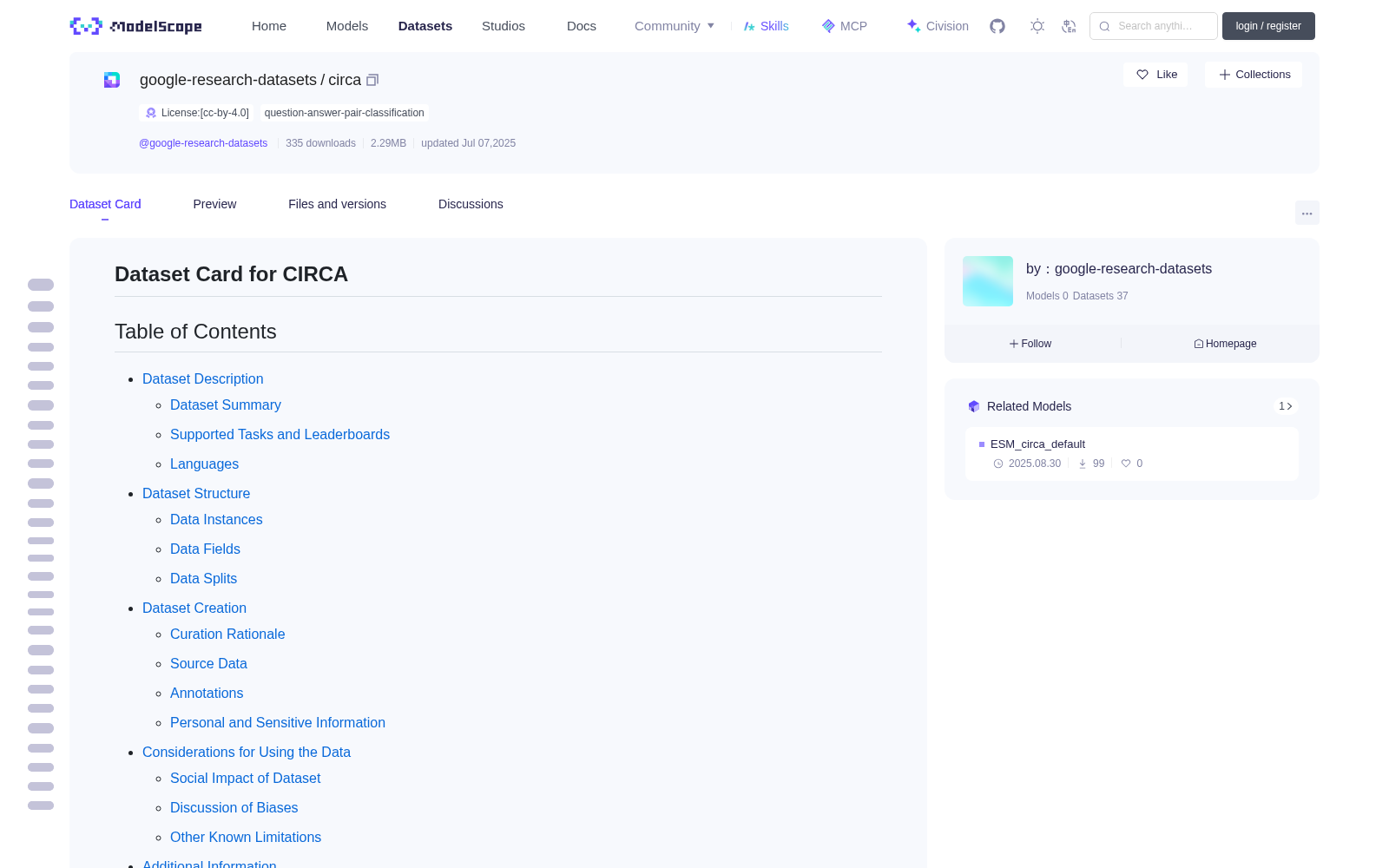Copy dataset name with the copy icon
Viewport: 1389px width, 868px height.
372,80
